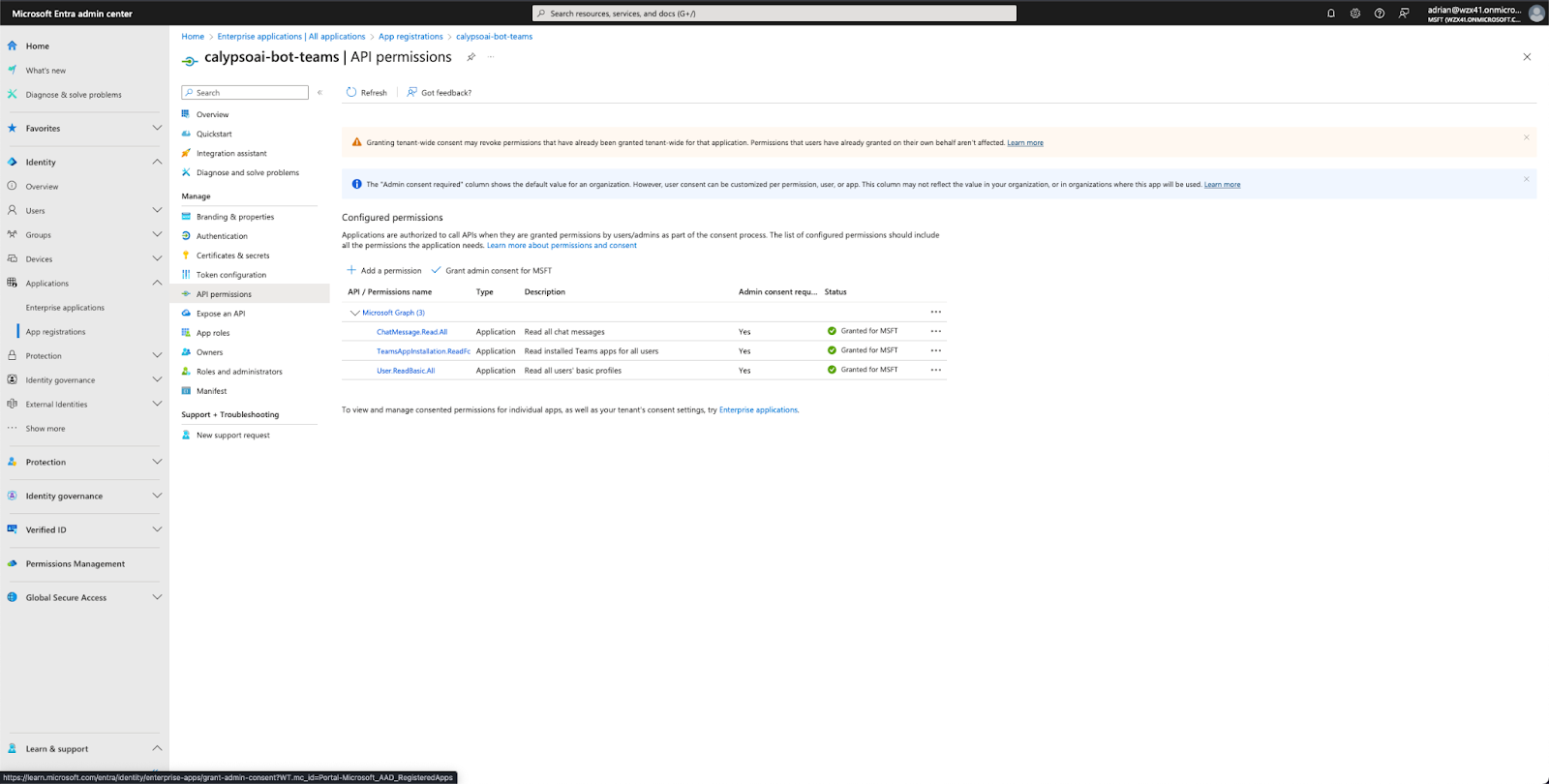1549x784 pixels.
Task: Select Expose an API in Manage menu
Action: [x=221, y=314]
